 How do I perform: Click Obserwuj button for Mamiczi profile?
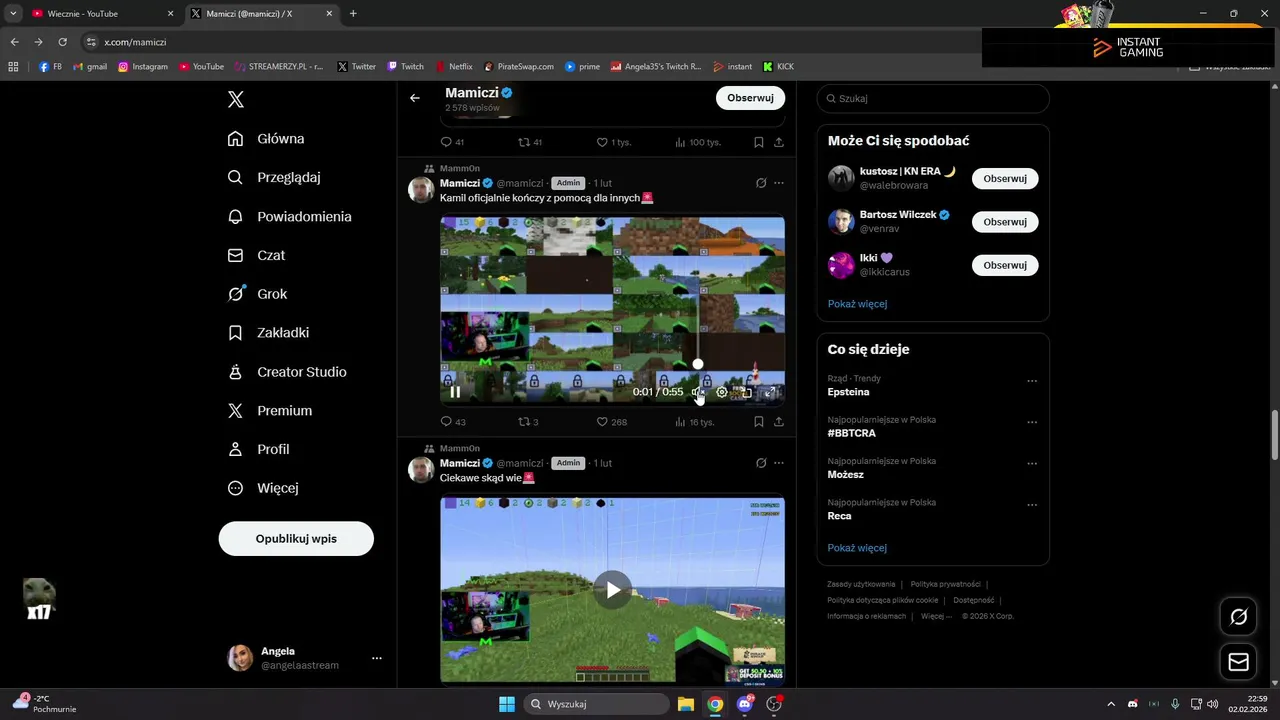coord(750,98)
